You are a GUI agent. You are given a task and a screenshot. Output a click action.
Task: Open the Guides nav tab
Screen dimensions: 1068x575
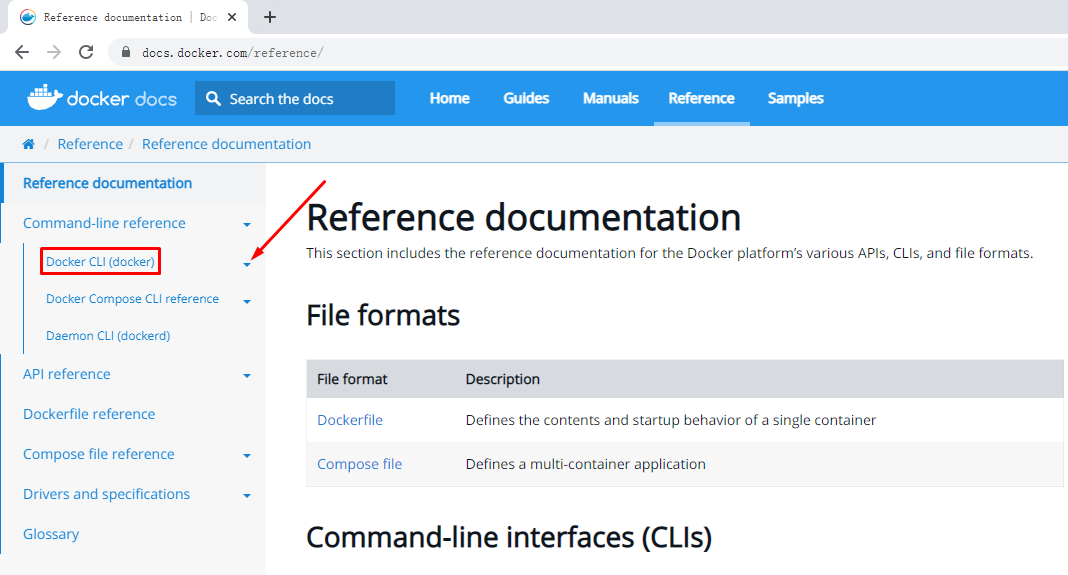click(526, 98)
